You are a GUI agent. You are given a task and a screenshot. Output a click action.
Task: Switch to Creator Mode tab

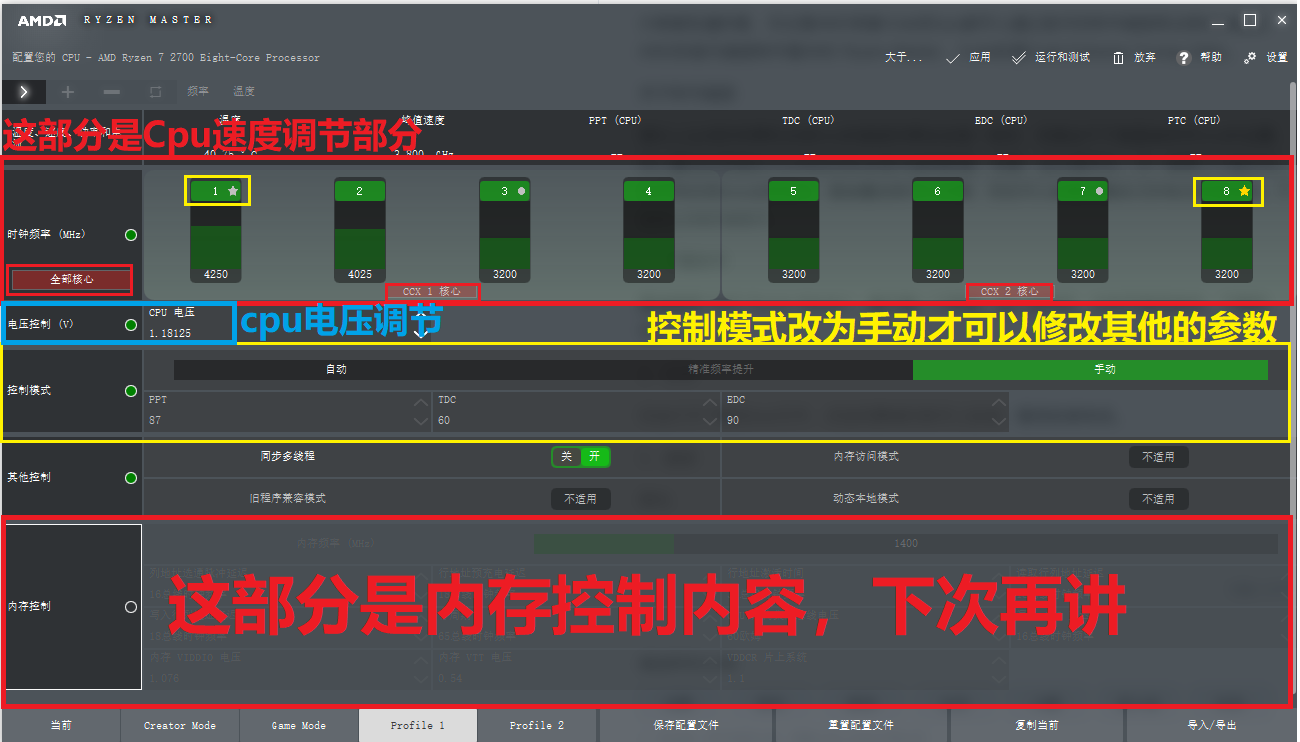coord(180,725)
